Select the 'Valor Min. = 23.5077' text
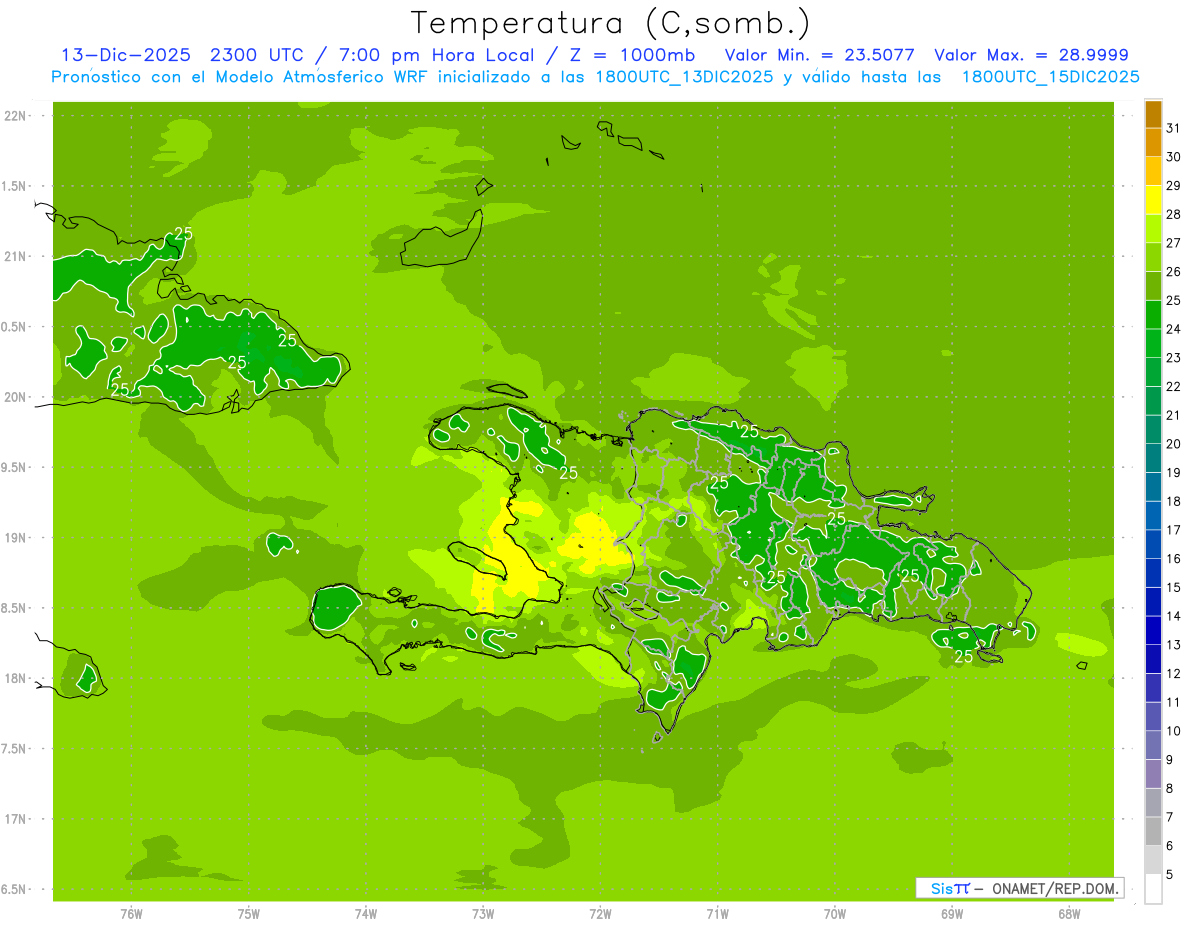 pyautogui.click(x=819, y=55)
